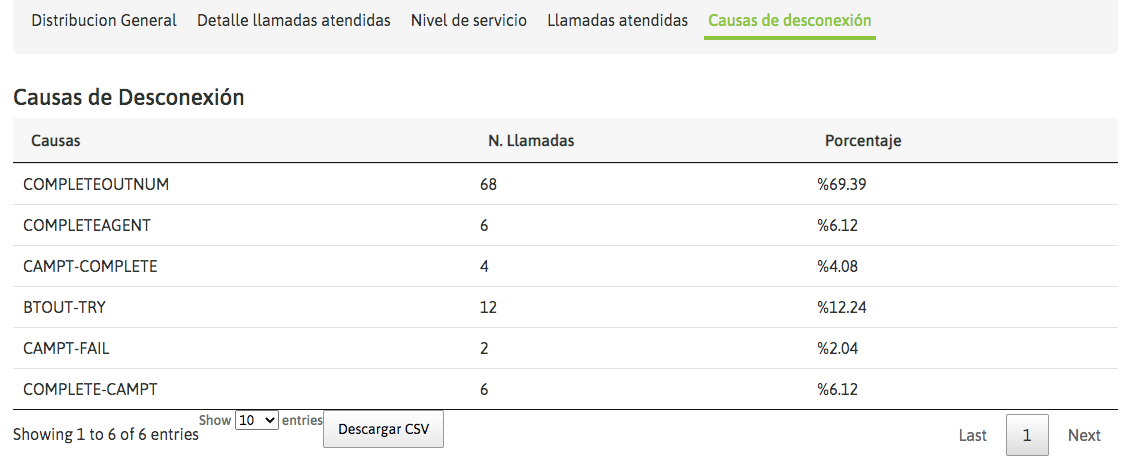Click the Causas de desconexión tab

789,20
